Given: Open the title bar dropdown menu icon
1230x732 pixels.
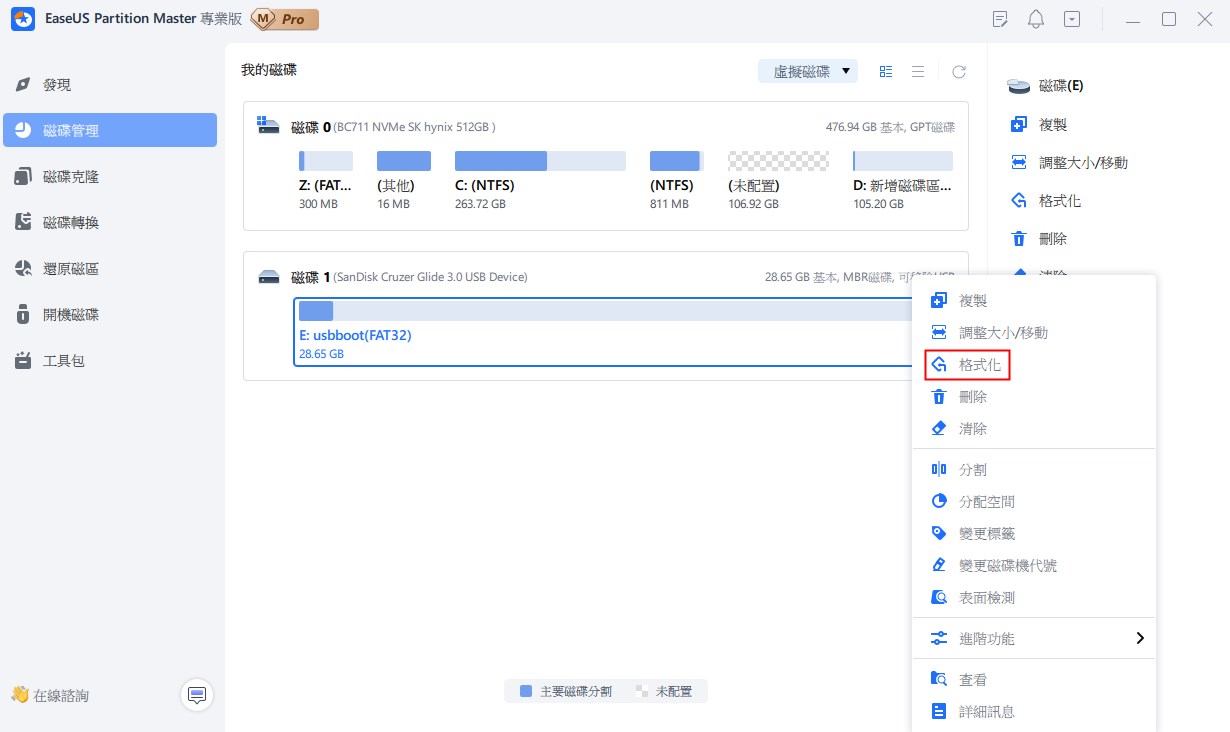Looking at the screenshot, I should point(1072,19).
